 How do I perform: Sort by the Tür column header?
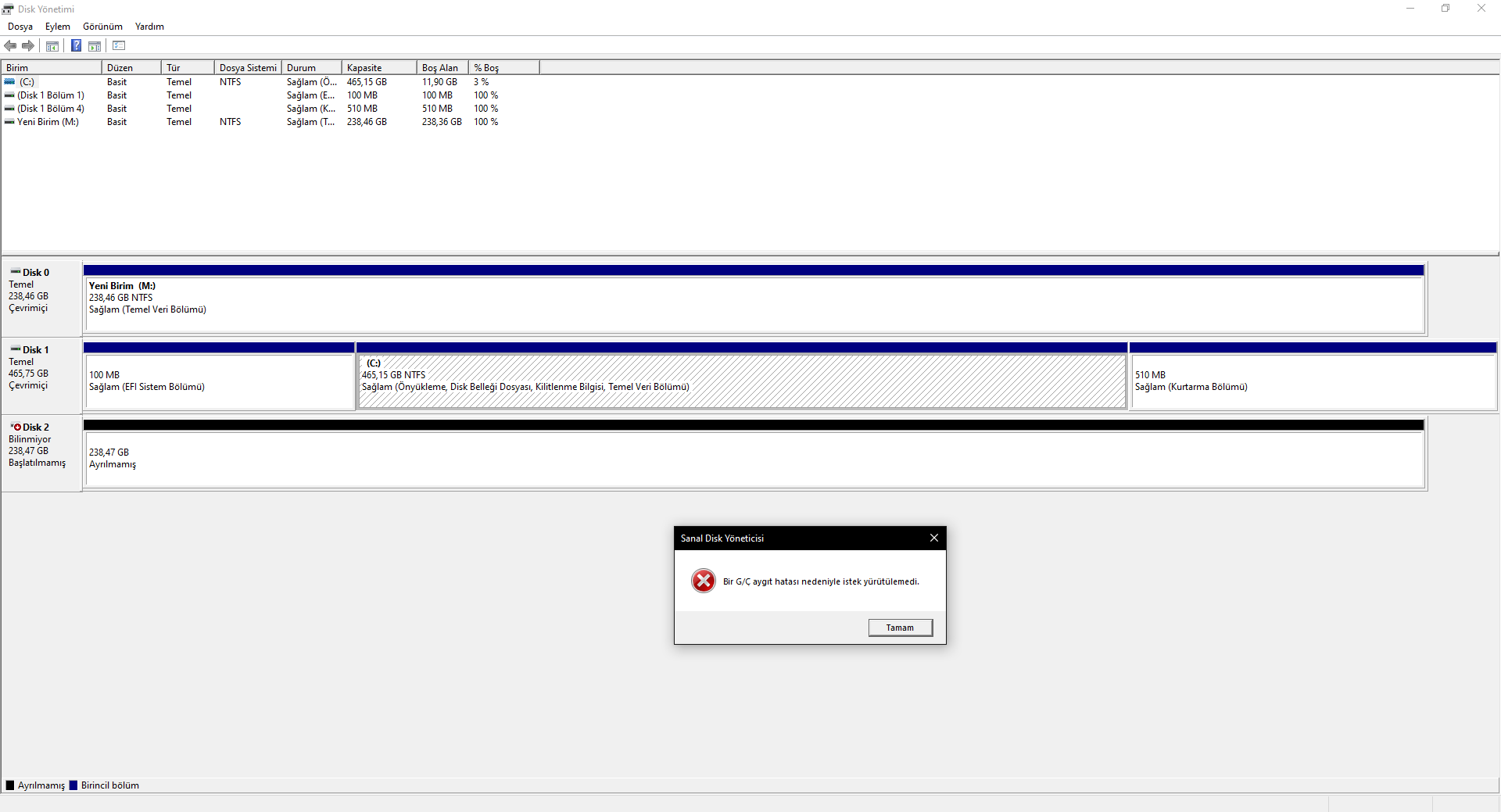coord(188,68)
